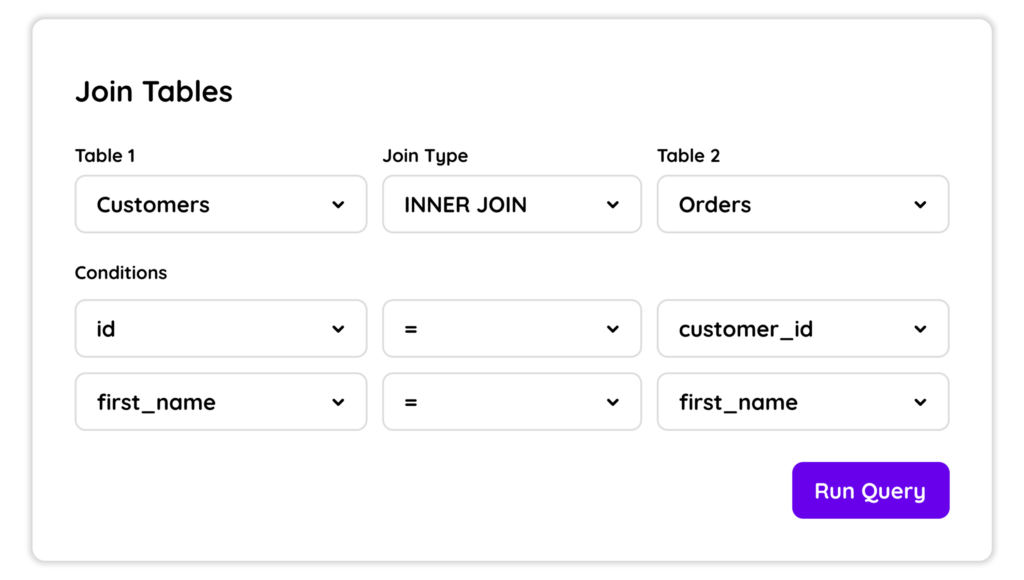This screenshot has width=1024, height=580.
Task: Open the Customers-side first_name condition dropdown
Action: tap(221, 402)
